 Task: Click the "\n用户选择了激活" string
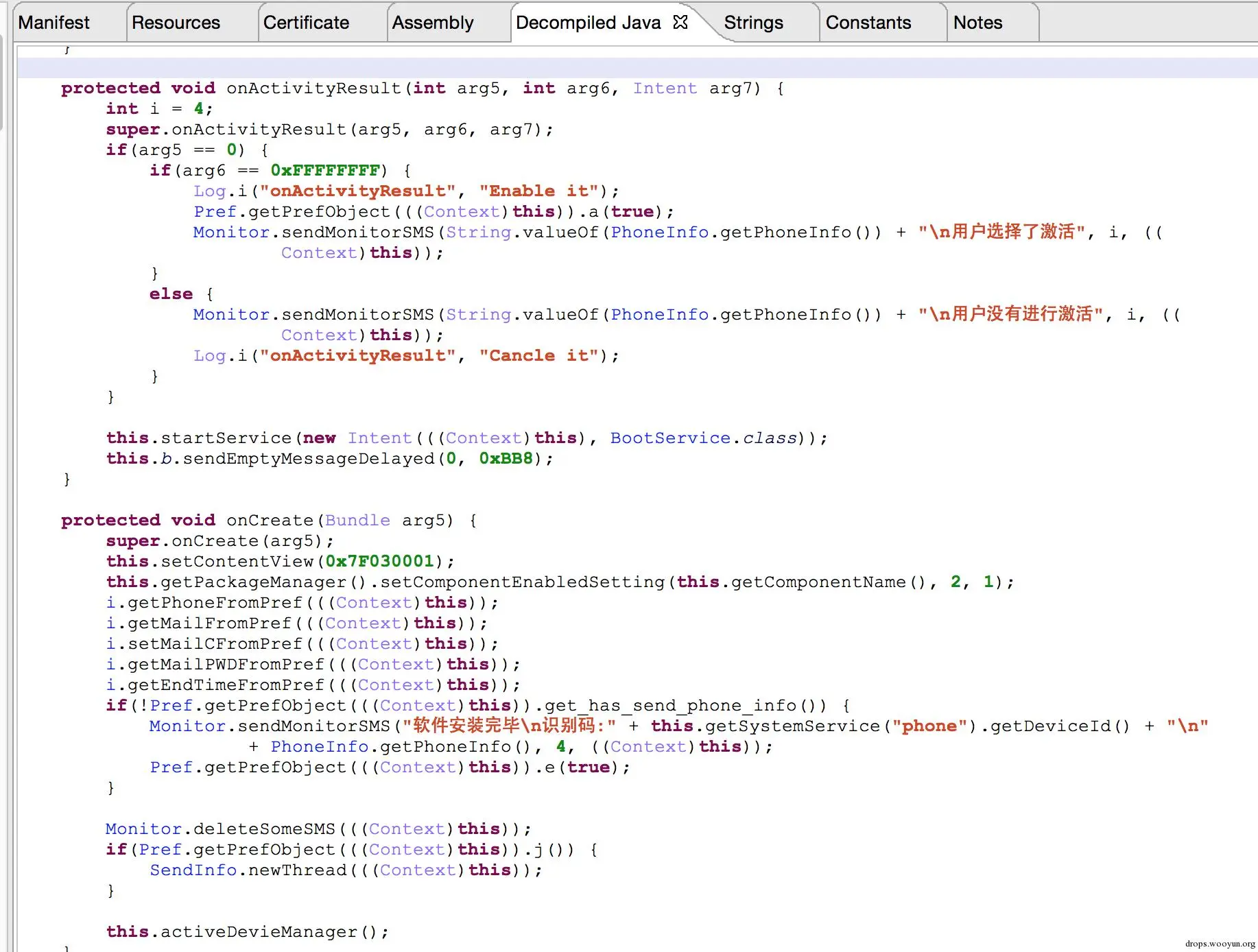1002,232
